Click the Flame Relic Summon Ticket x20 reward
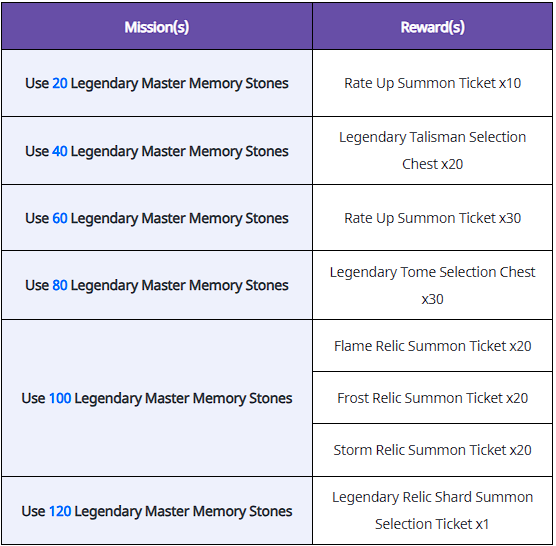This screenshot has height=546, width=556. point(432,346)
